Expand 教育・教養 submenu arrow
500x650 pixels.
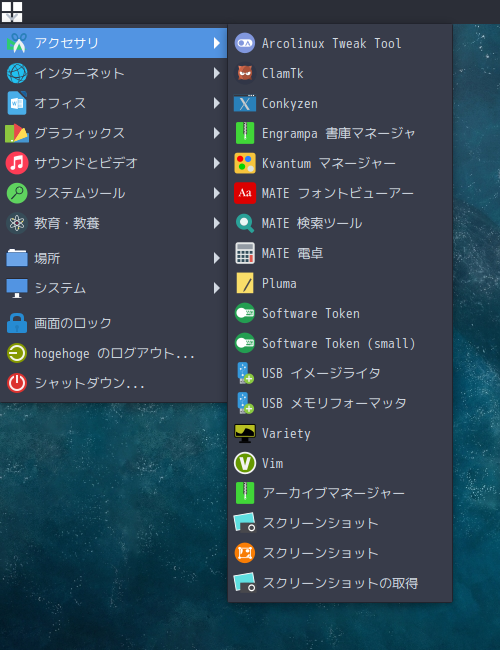216,223
